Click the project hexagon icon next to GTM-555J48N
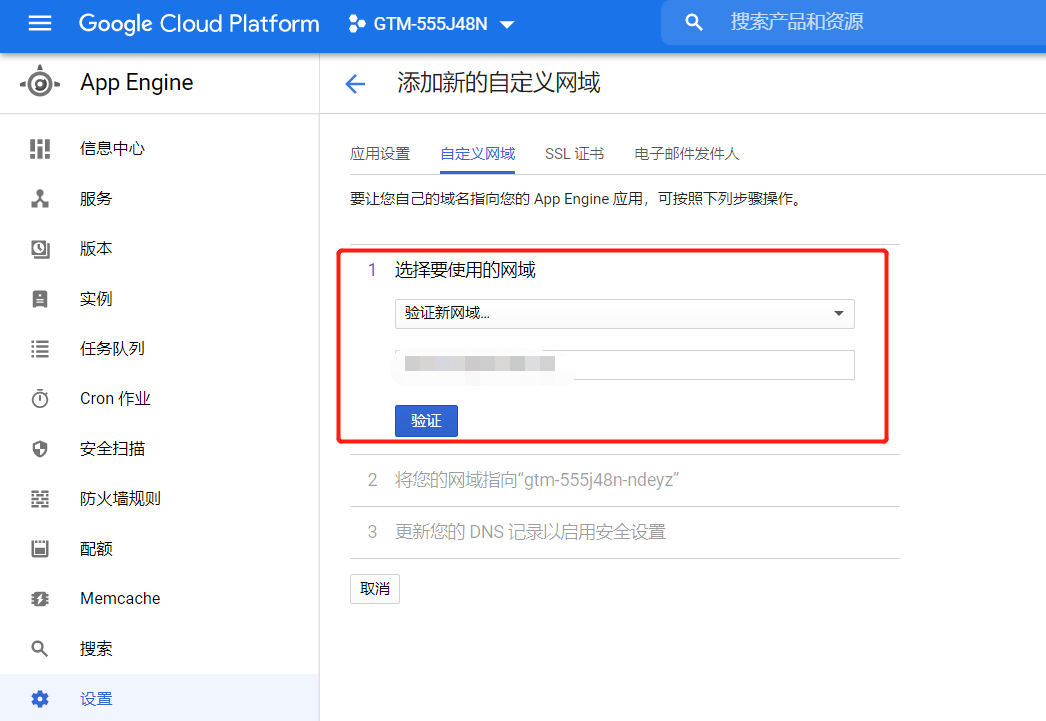Viewport: 1046px width, 721px height. 357,24
